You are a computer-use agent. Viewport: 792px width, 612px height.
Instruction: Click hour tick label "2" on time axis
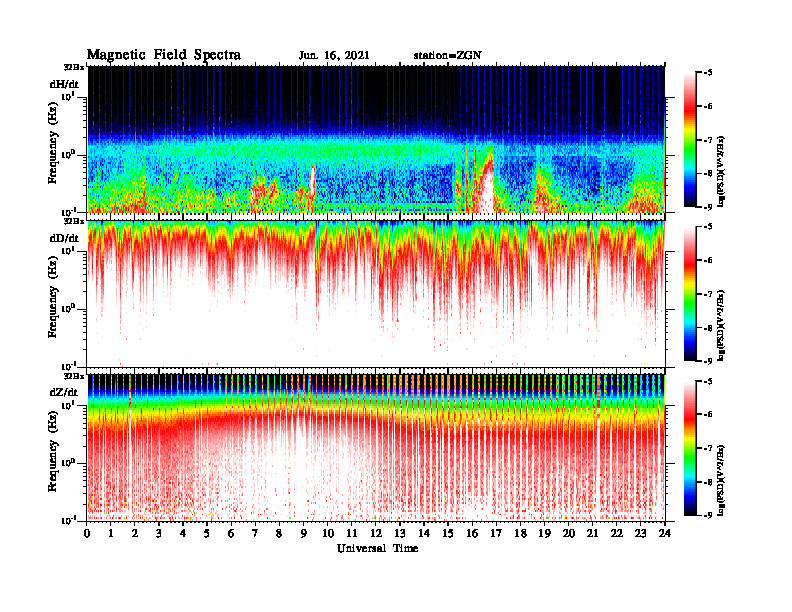[135, 534]
